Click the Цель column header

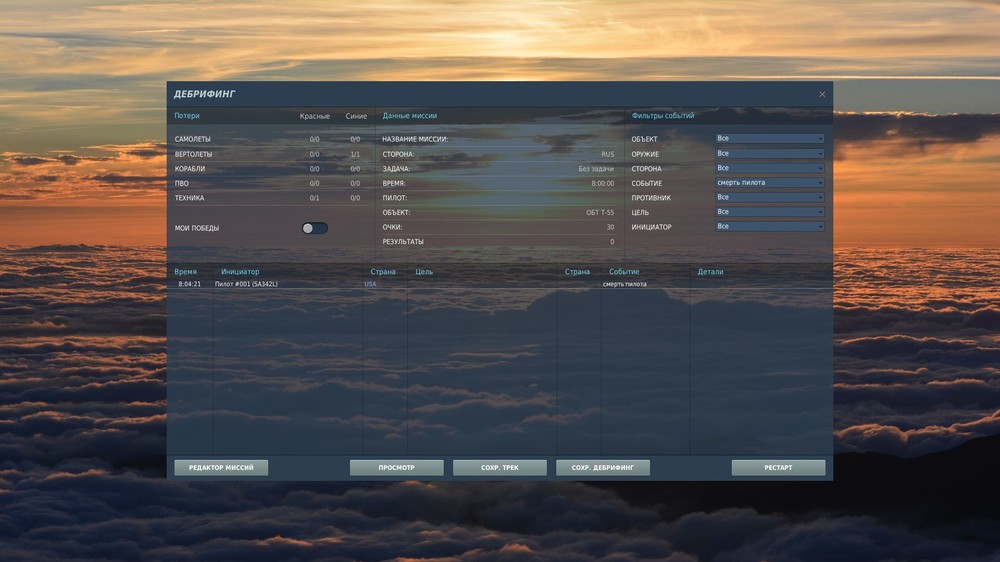pos(424,272)
